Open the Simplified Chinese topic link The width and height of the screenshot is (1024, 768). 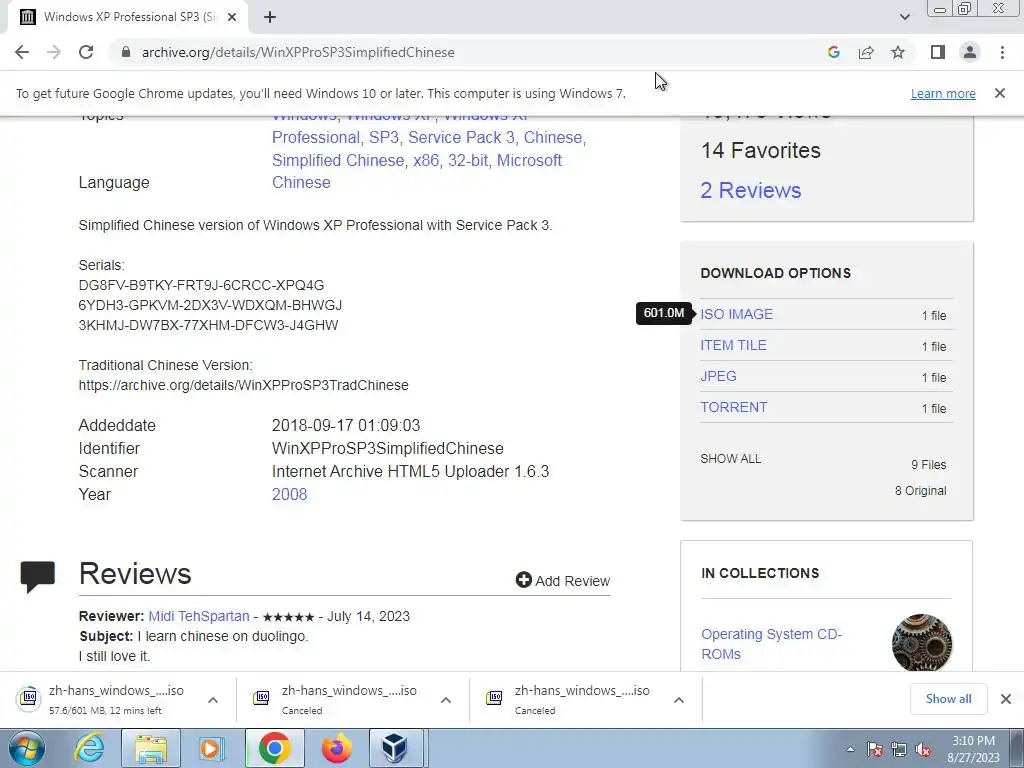pyautogui.click(x=338, y=160)
